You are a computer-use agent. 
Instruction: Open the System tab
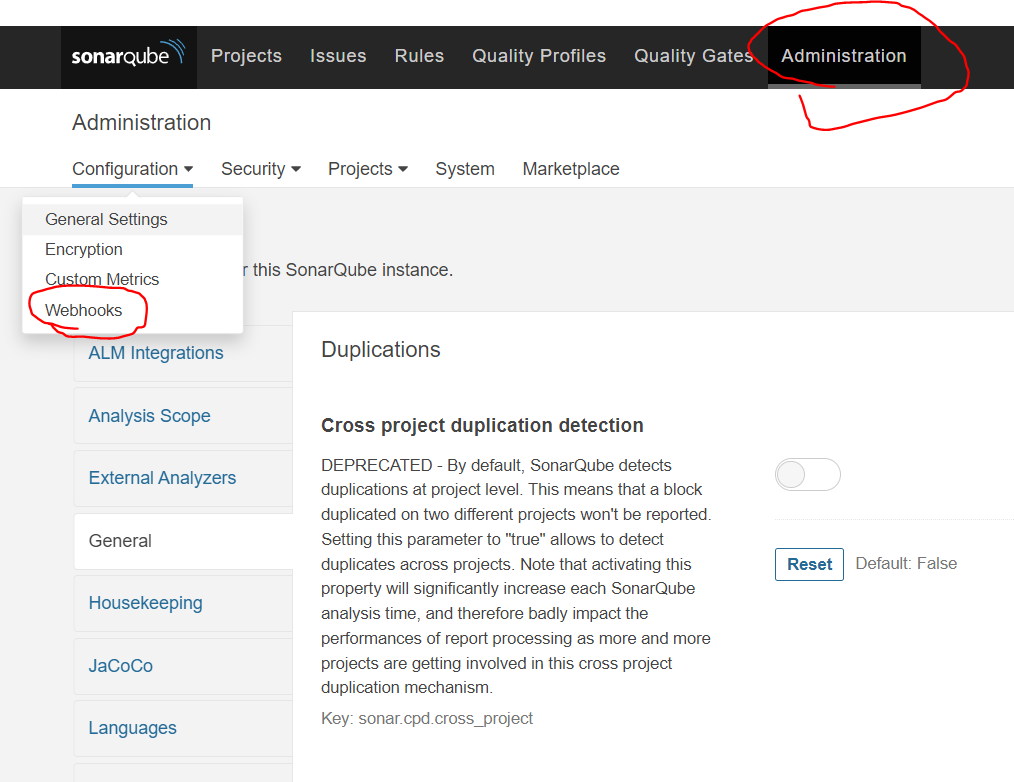[x=465, y=169]
